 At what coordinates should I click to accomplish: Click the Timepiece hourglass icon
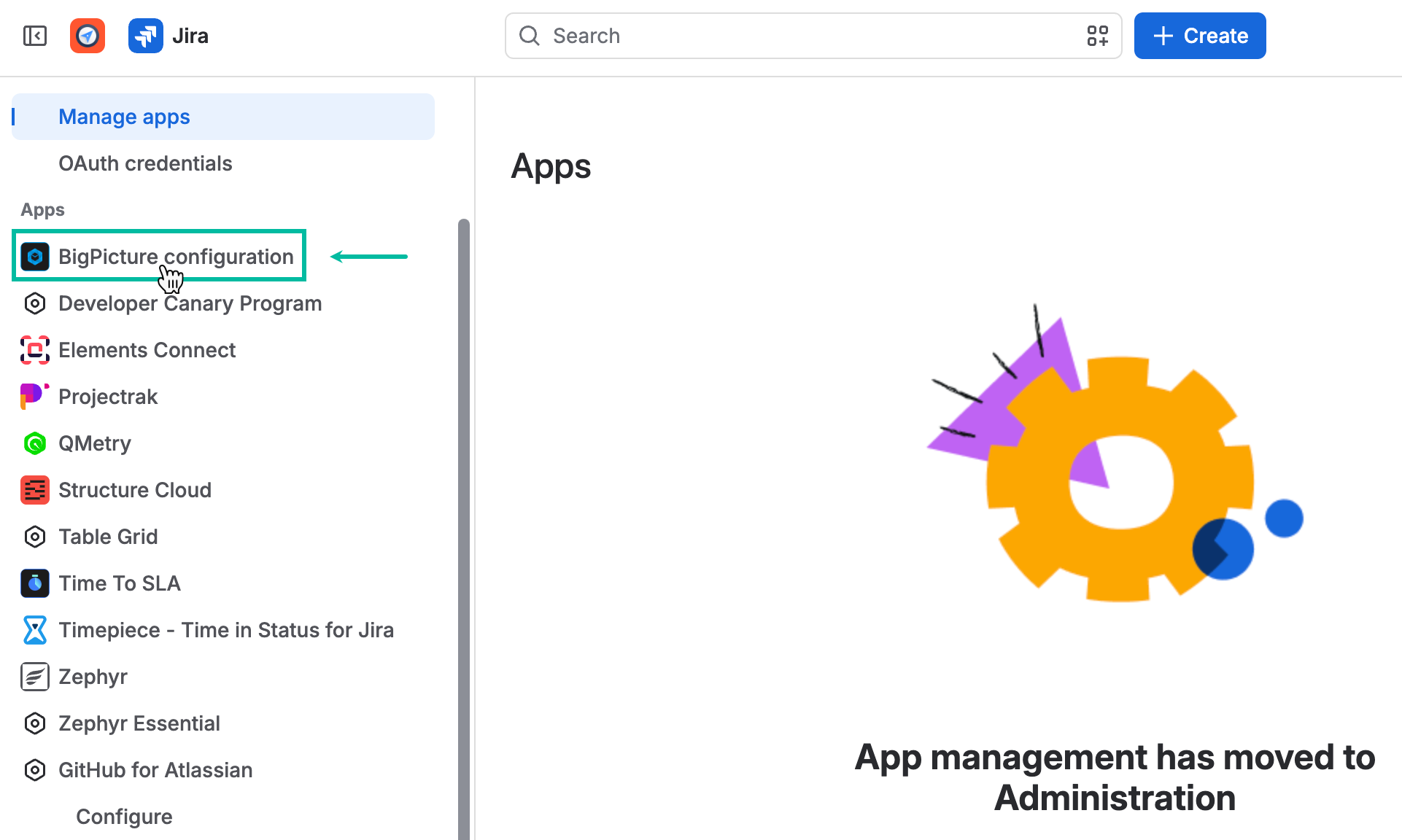pos(35,630)
